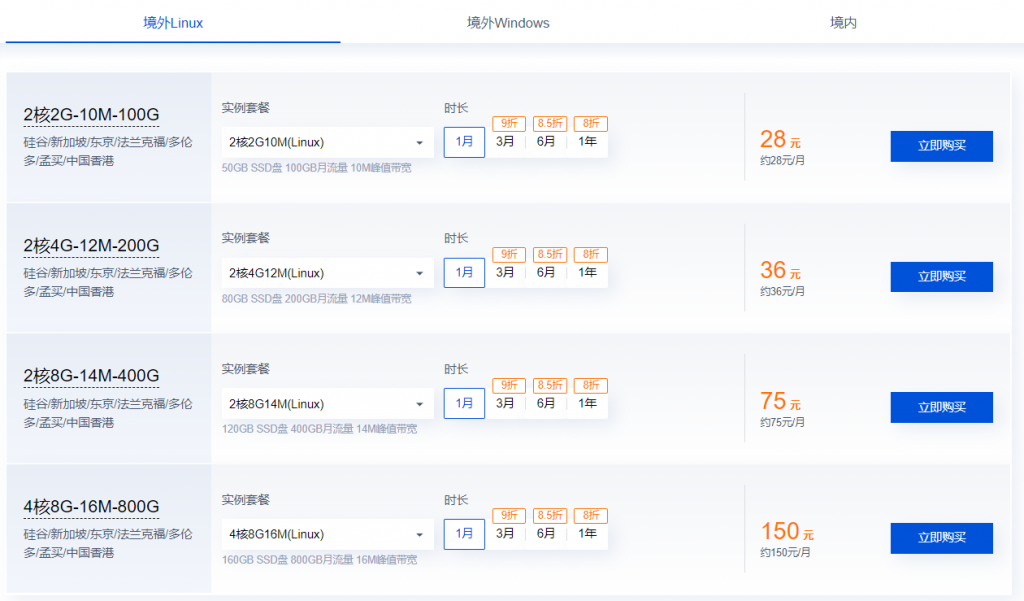Open the 4核8G16M(Linux) package dropdown
This screenshot has width=1024, height=601.
[x=327, y=534]
